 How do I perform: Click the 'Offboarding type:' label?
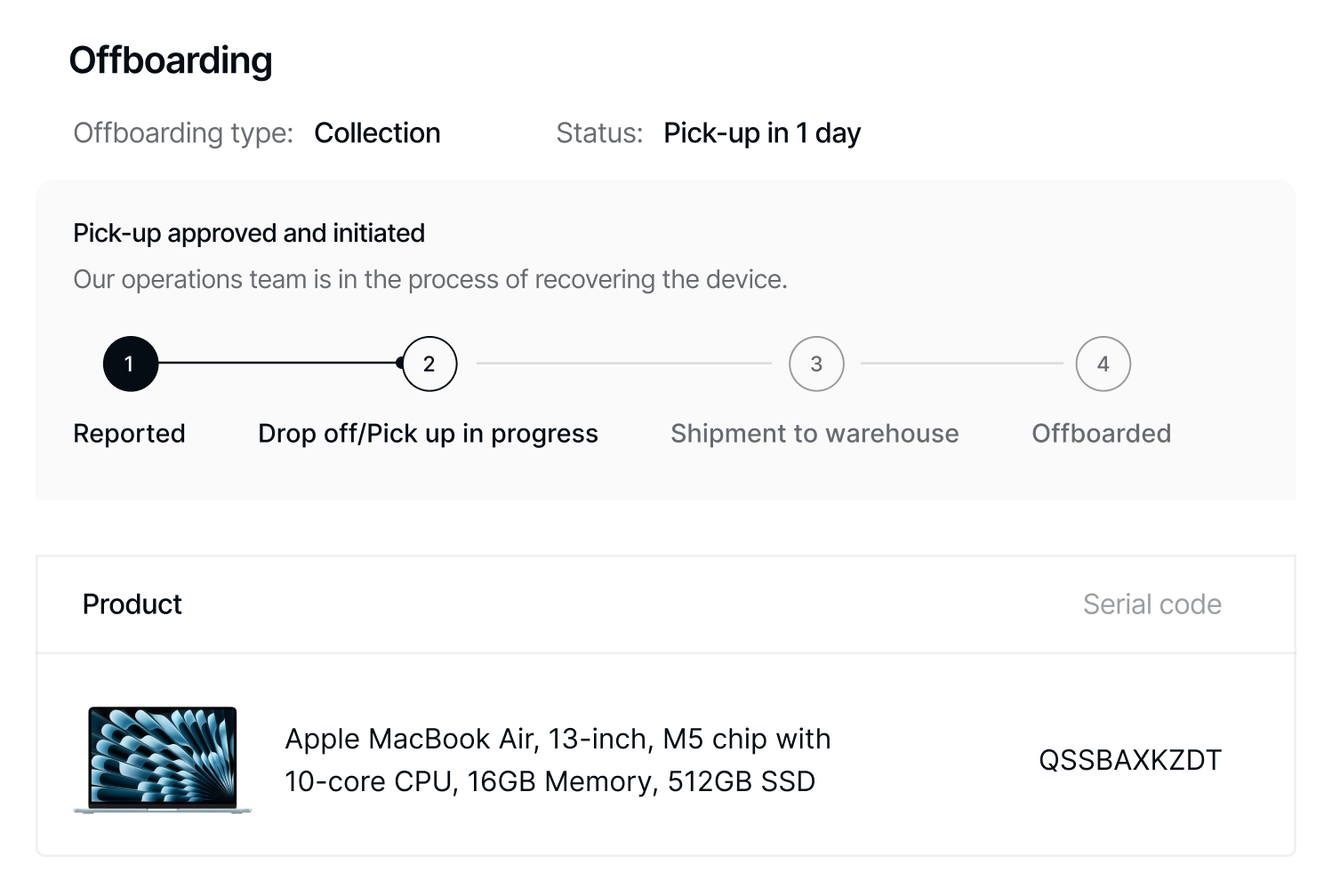(x=183, y=133)
